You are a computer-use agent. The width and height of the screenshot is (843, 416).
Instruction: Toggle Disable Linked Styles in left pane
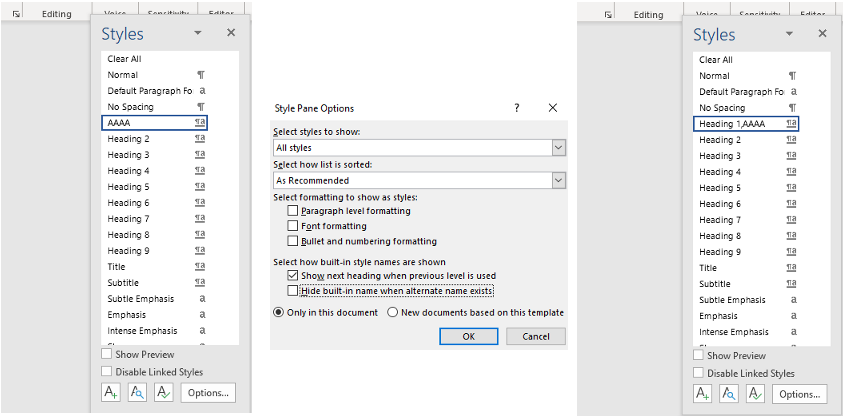click(106, 371)
